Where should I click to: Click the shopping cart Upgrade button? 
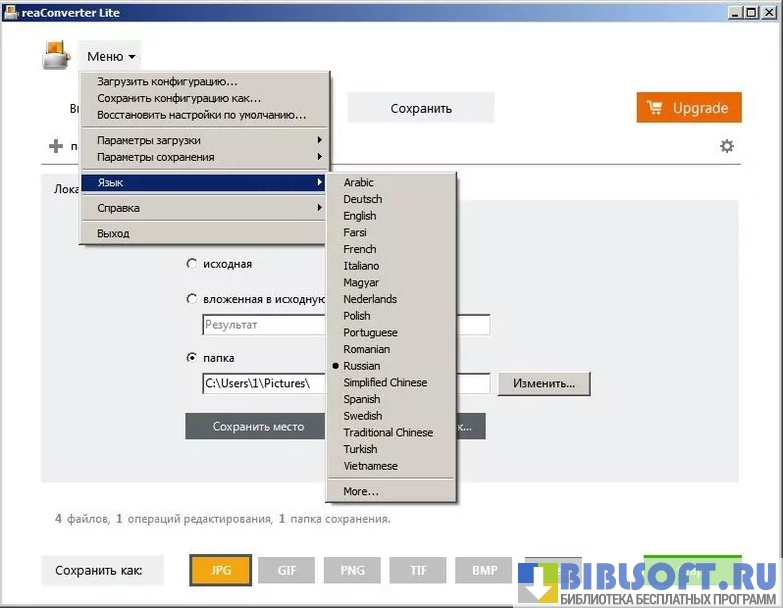click(689, 108)
